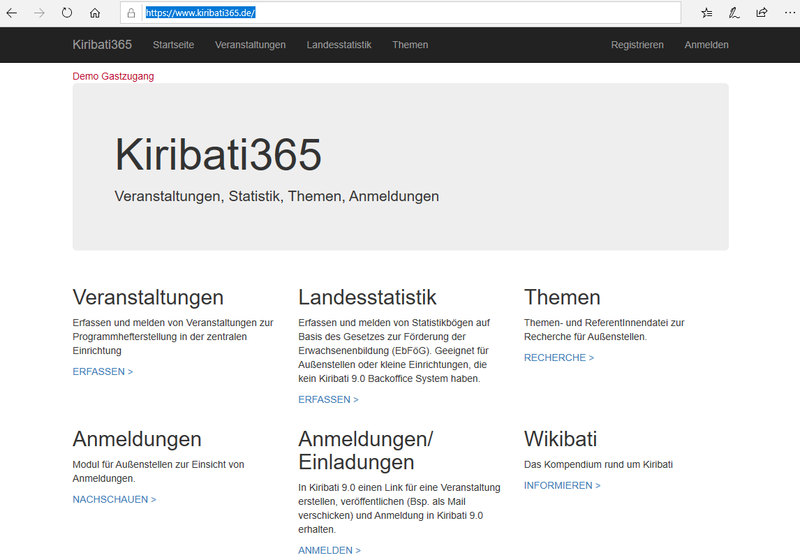Click the 'Programmhefterstellung' description under Veranstaltungen
This screenshot has width=800, height=560.
tap(173, 337)
